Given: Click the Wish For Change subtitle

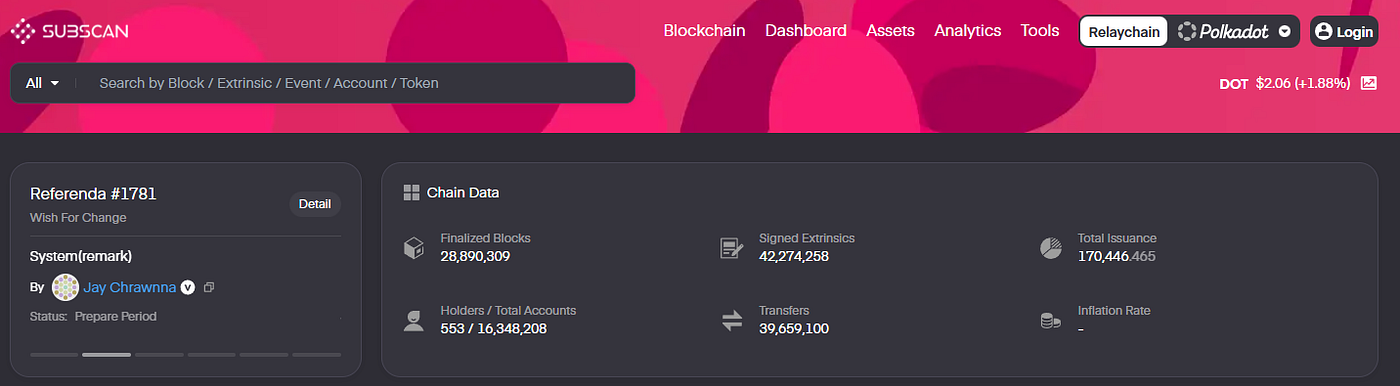Looking at the screenshot, I should click(x=78, y=217).
